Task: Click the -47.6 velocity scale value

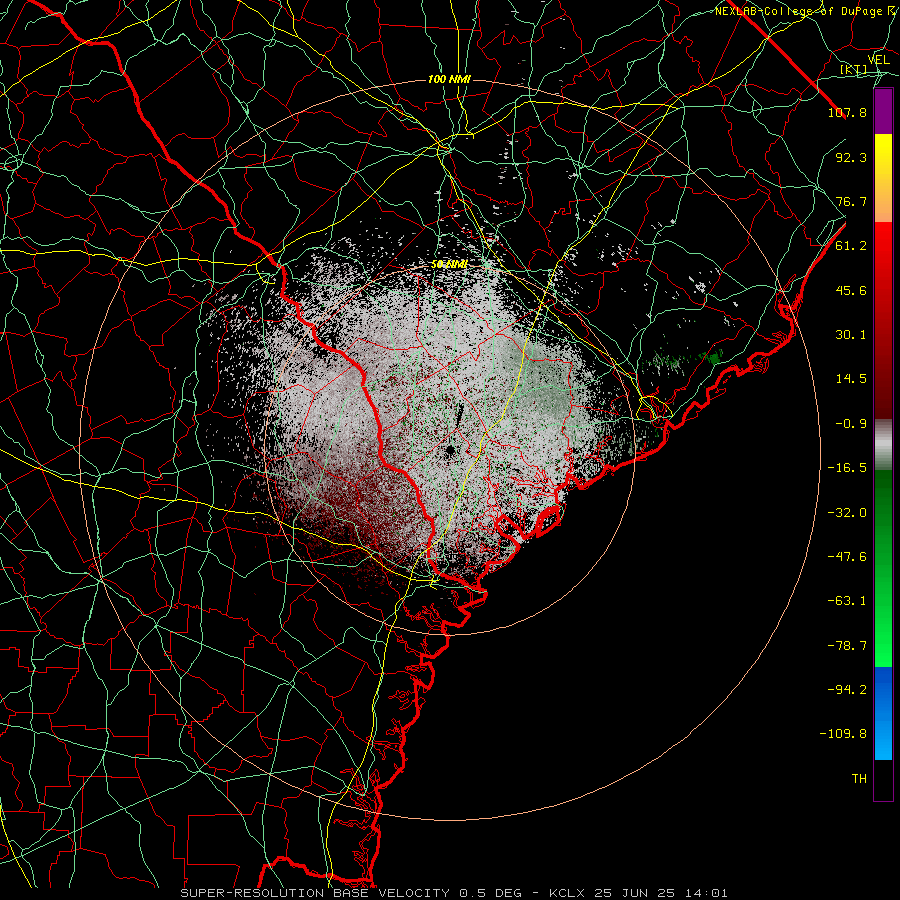Action: [x=847, y=557]
